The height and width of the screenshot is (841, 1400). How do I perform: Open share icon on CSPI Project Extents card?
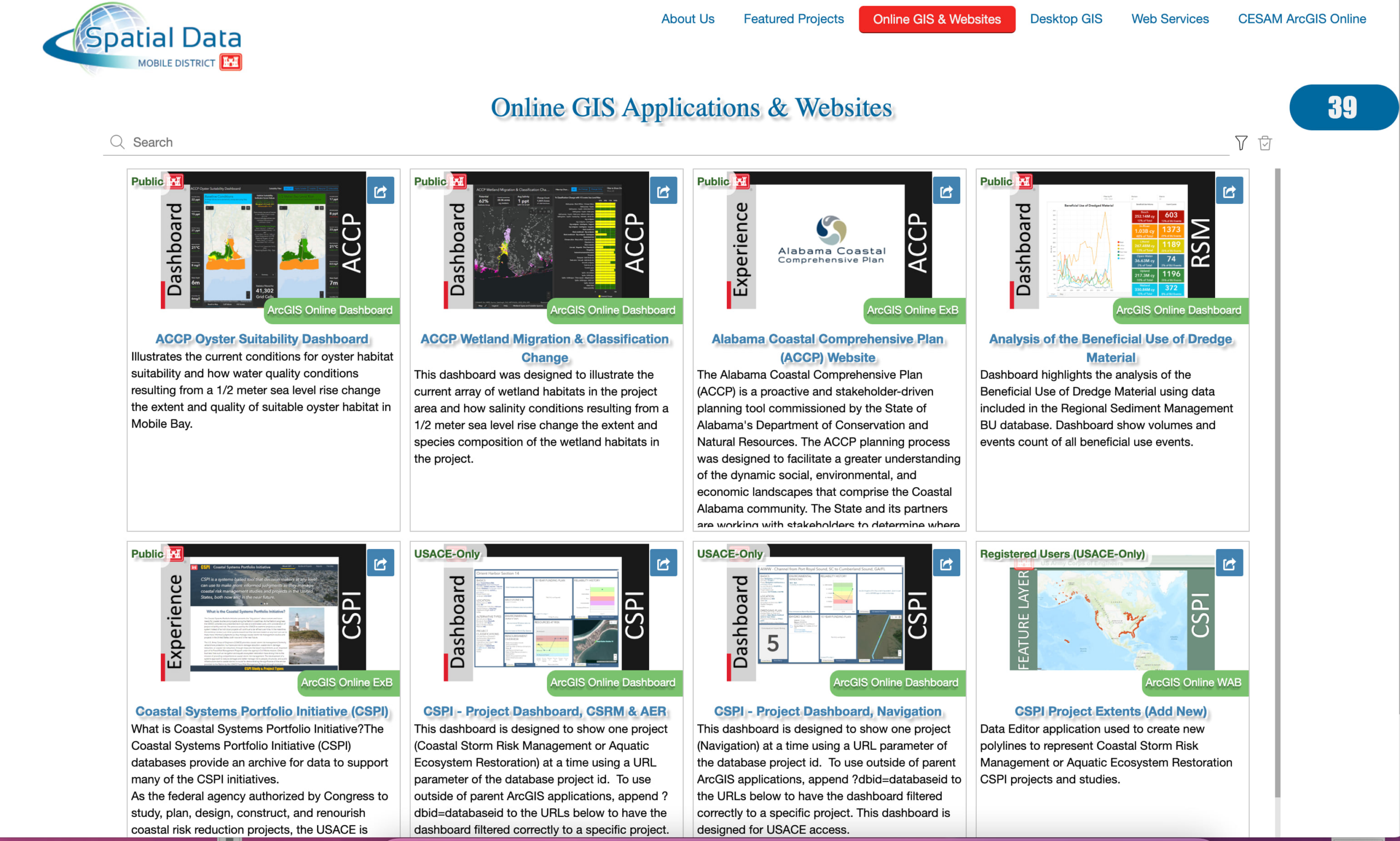coord(1229,563)
